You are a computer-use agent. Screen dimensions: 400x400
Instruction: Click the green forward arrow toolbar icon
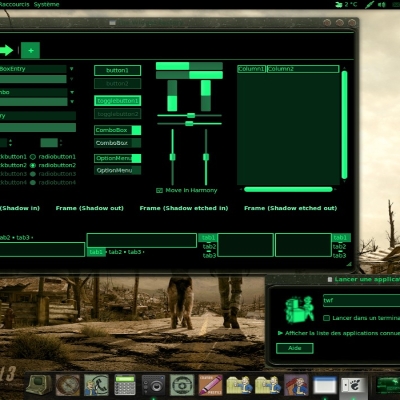pos(6,51)
